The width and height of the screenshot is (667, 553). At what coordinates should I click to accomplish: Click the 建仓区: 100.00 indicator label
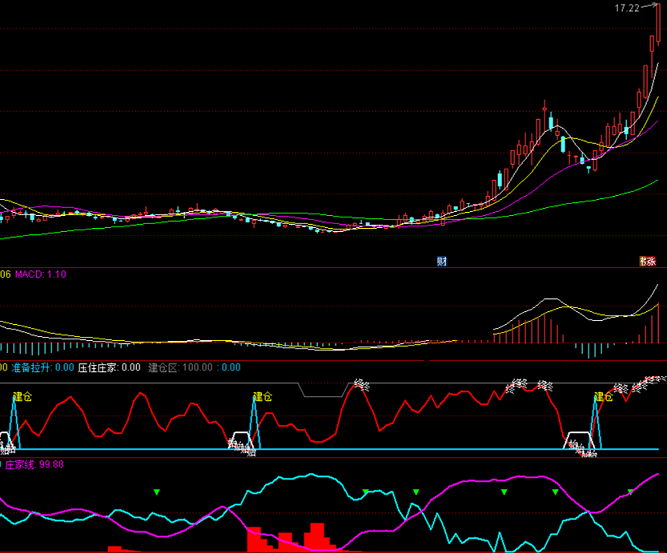(180, 368)
